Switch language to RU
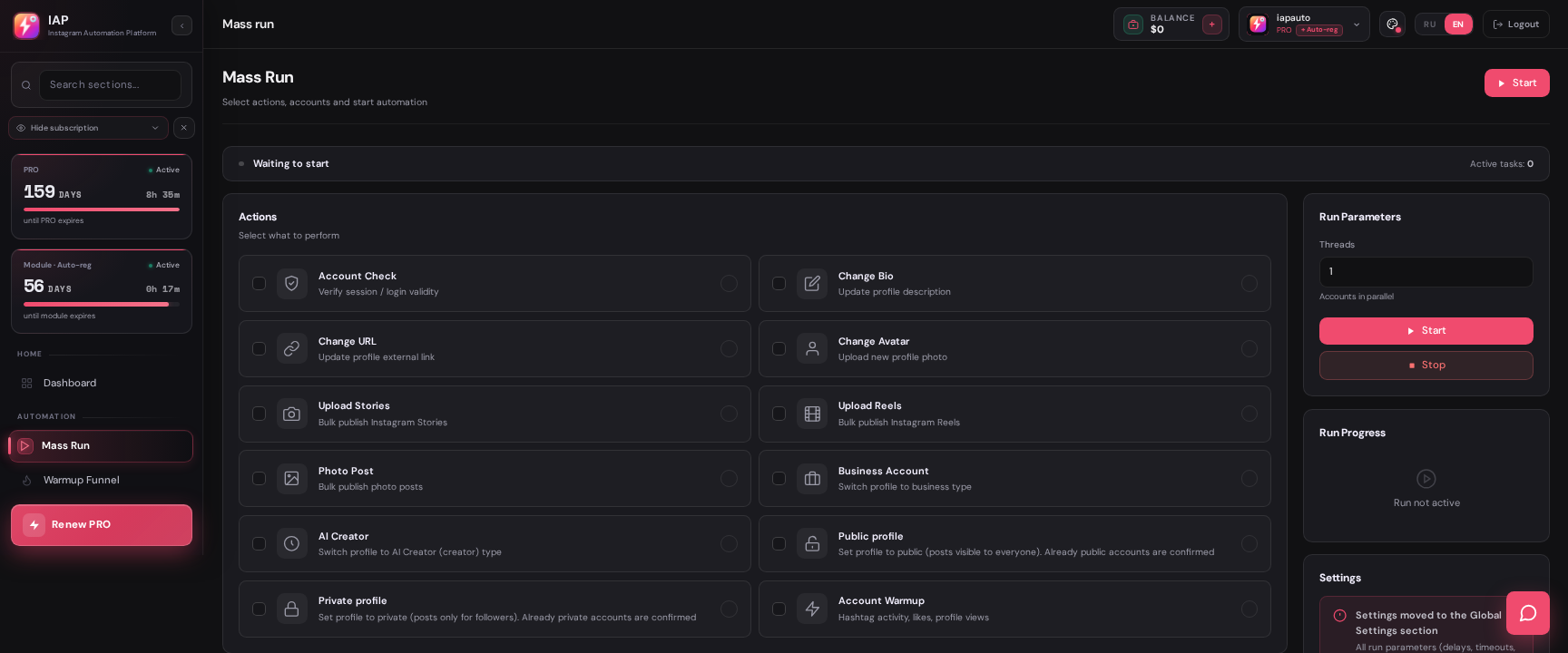 (1430, 24)
